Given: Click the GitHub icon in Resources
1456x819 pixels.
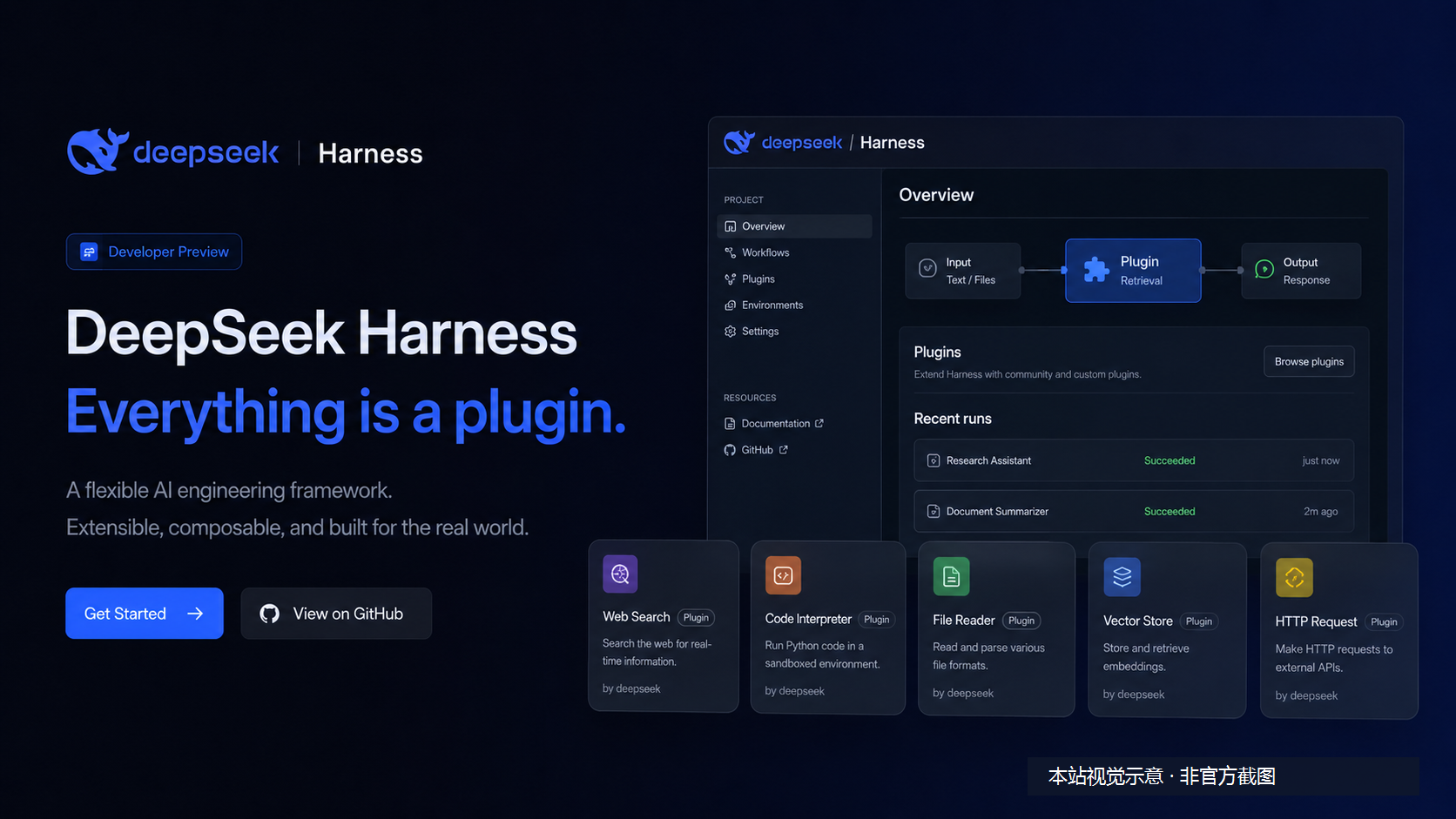Looking at the screenshot, I should tap(730, 450).
